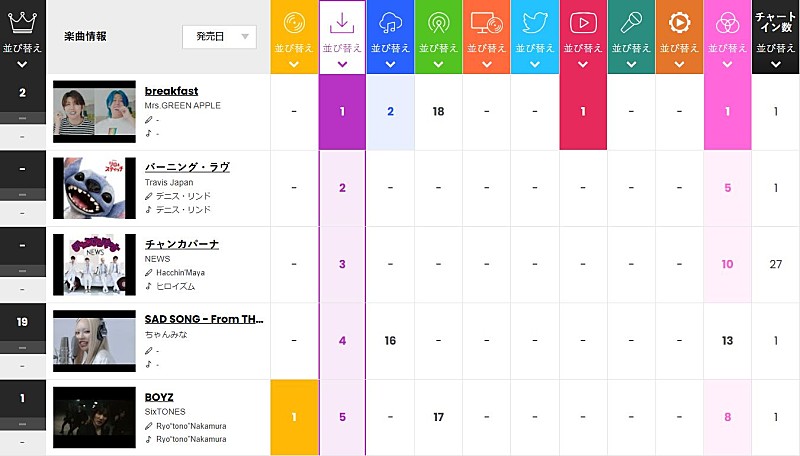
Task: Click the pink overlapping circles icon
Action: pyautogui.click(x=727, y=24)
